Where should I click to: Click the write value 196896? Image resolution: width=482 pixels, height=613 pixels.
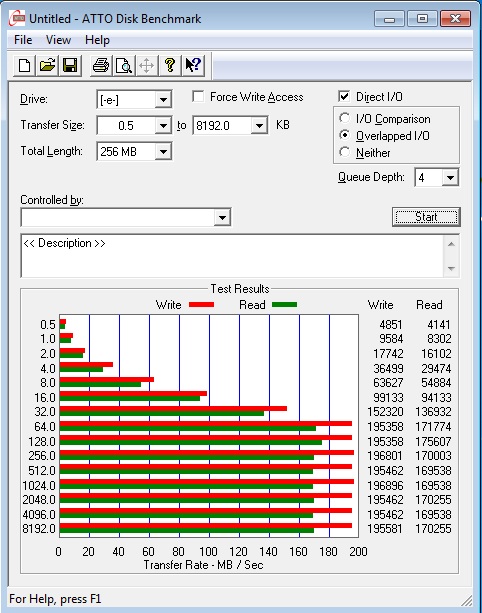tap(385, 486)
